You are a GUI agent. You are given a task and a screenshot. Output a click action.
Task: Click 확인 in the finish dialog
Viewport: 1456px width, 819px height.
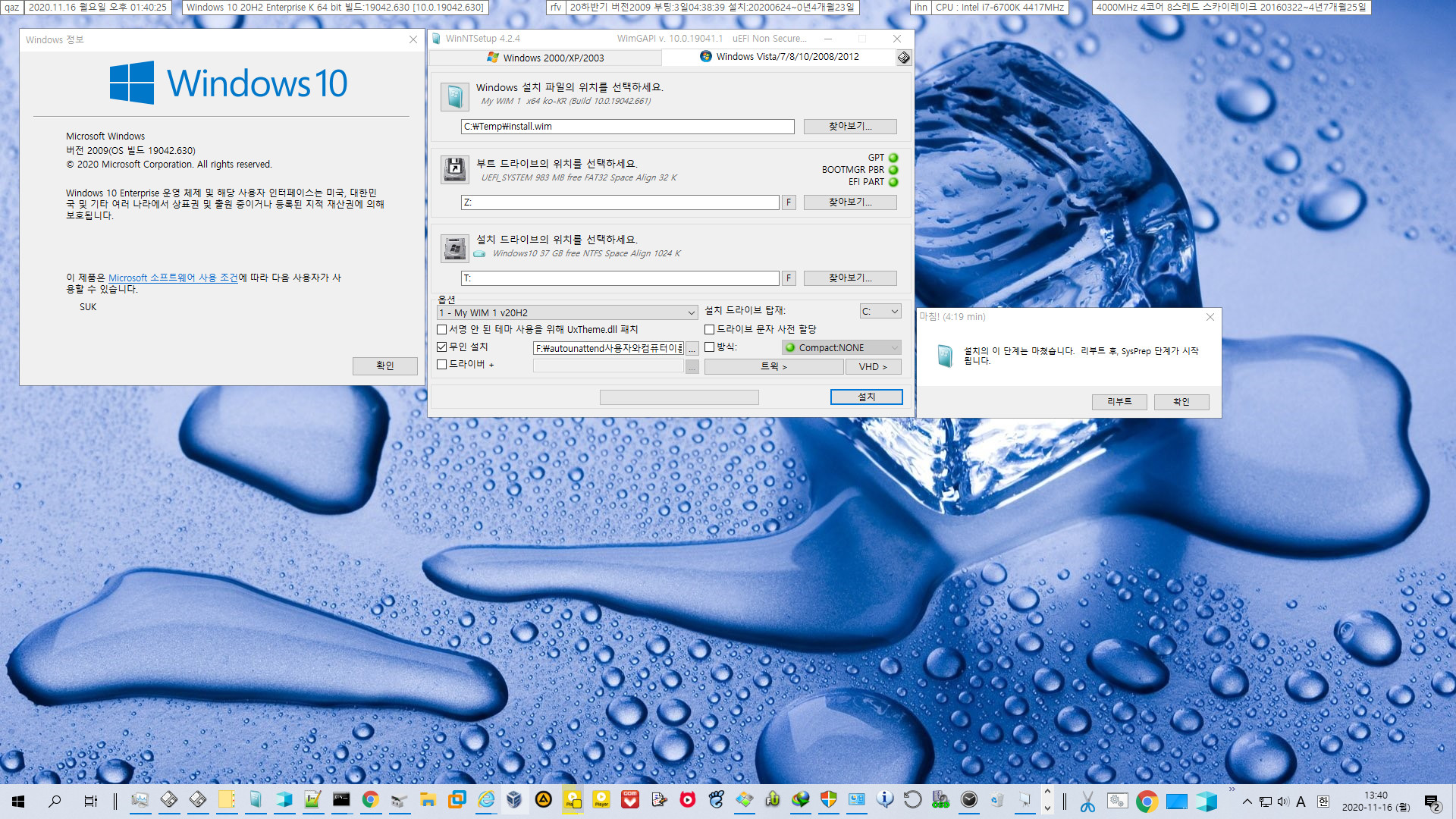coord(1181,402)
